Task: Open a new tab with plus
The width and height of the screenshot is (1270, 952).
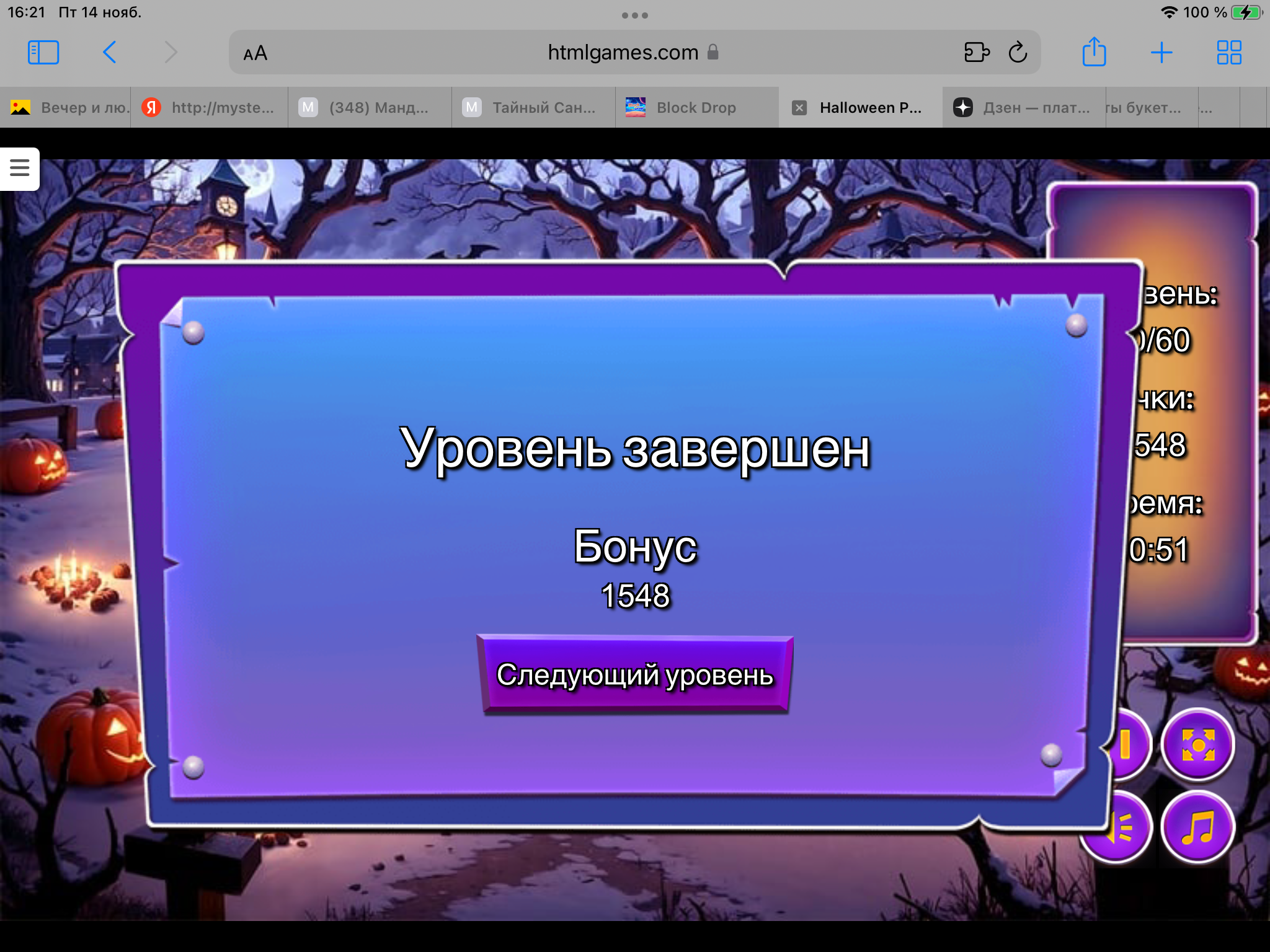Action: click(1161, 53)
